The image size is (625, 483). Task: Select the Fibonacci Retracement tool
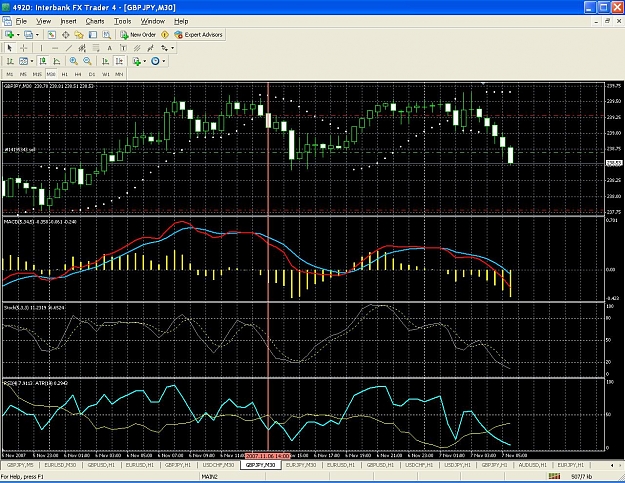[96, 48]
